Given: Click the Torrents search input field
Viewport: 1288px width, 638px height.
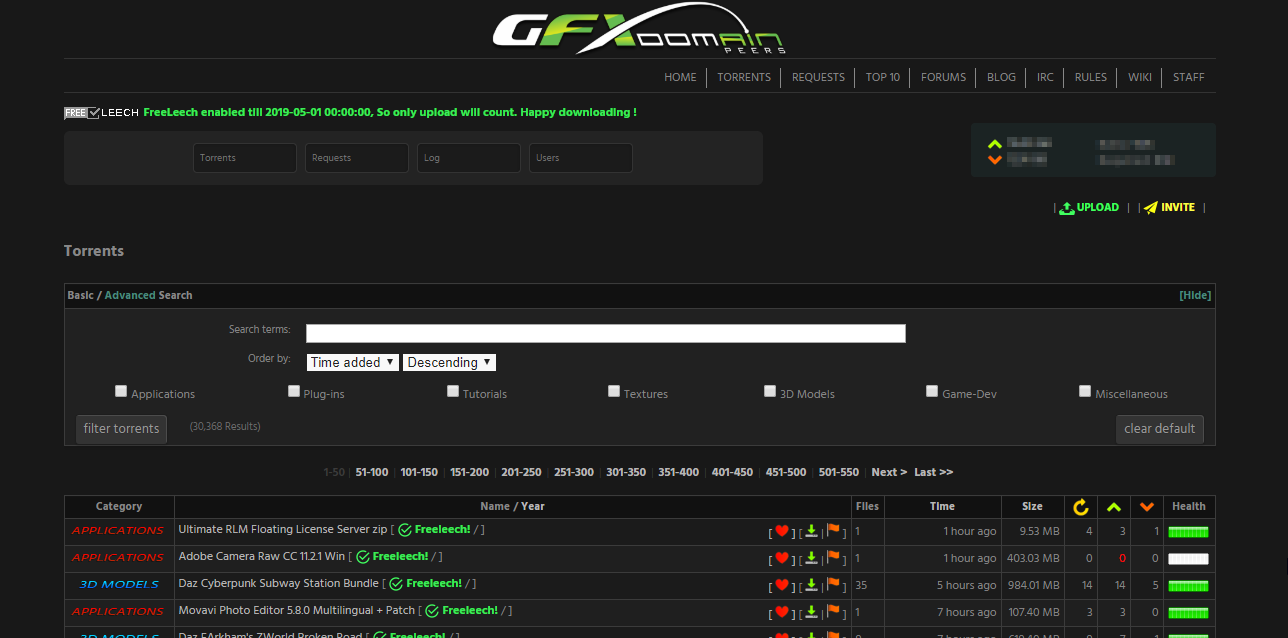Looking at the screenshot, I should (244, 157).
